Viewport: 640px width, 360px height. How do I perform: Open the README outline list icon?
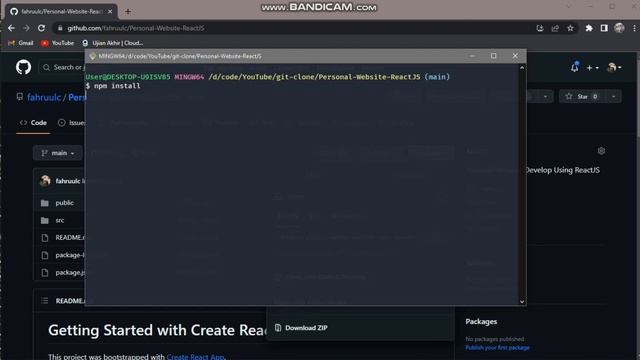tap(44, 301)
